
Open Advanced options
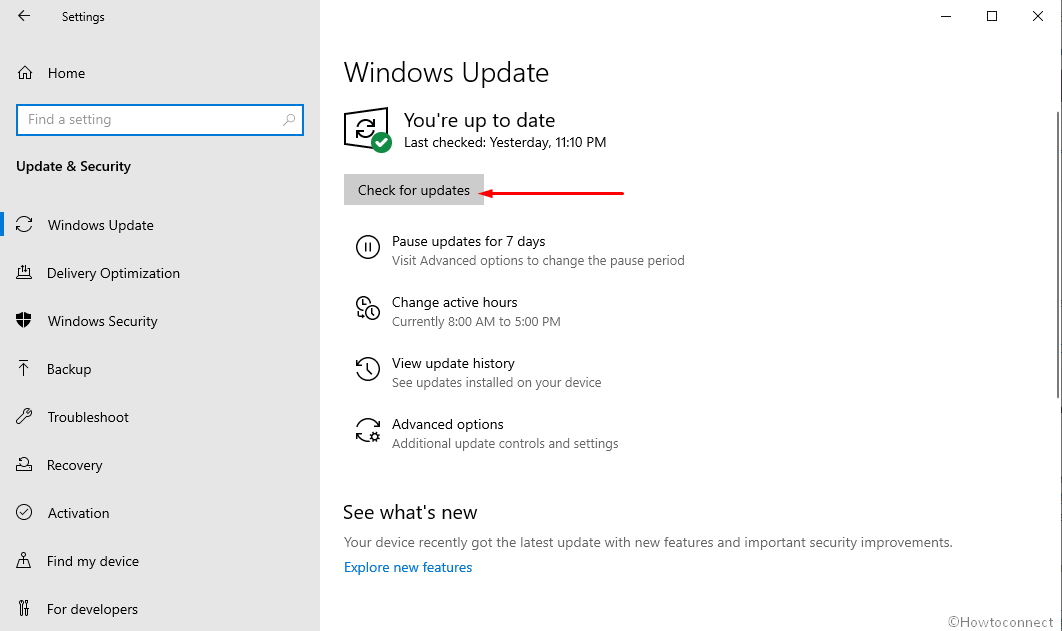448,424
